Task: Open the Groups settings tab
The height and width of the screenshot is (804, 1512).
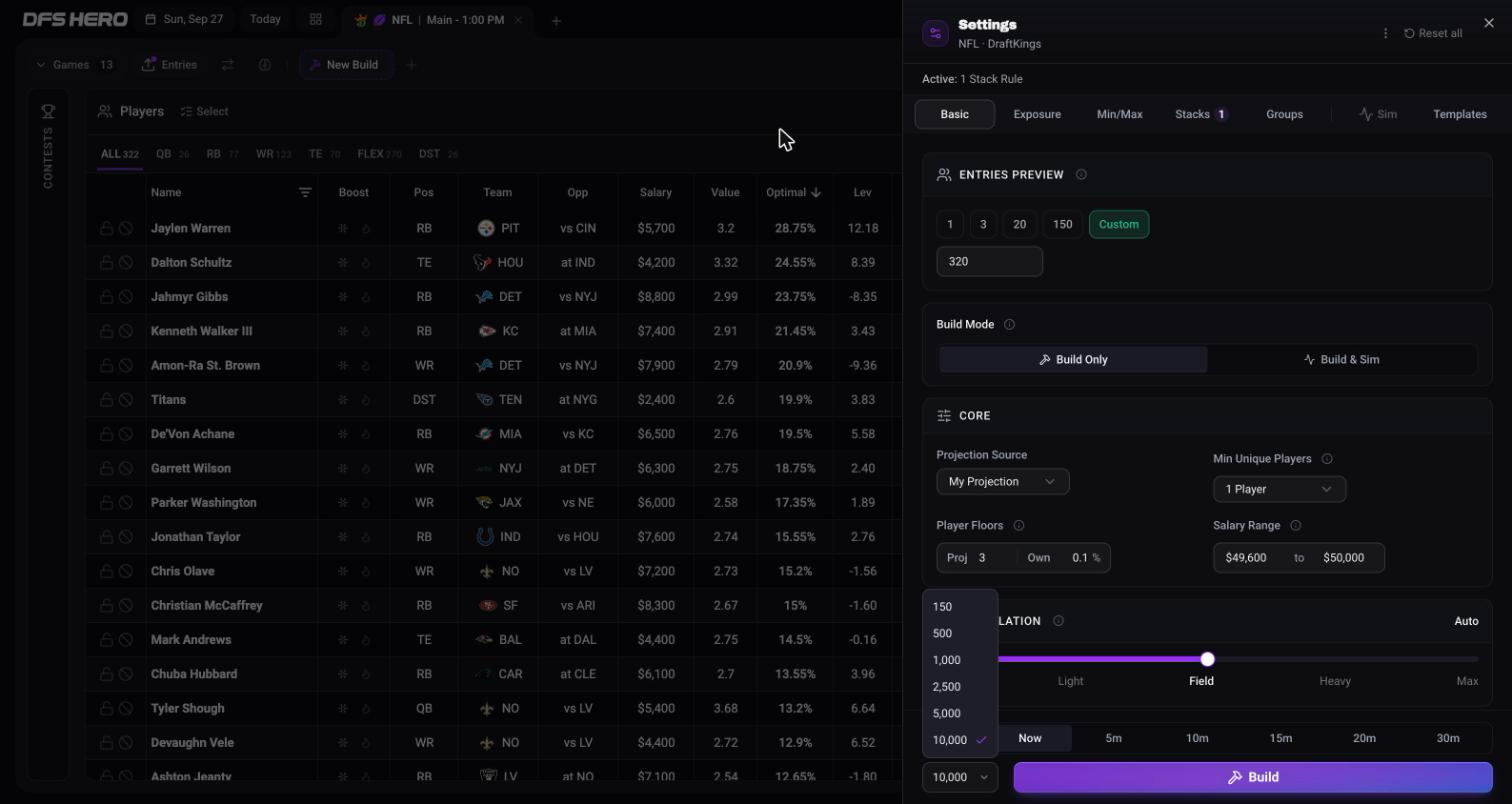Action: coord(1284,114)
